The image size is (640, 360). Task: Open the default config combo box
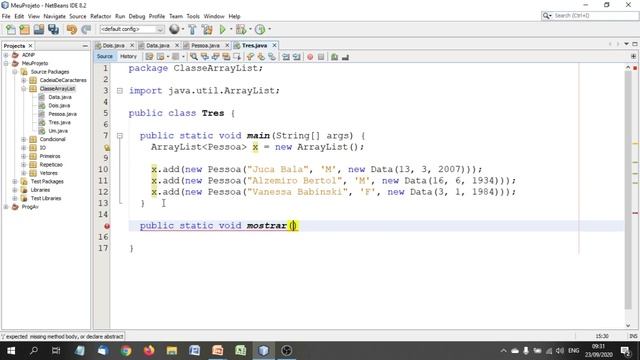(x=132, y=29)
